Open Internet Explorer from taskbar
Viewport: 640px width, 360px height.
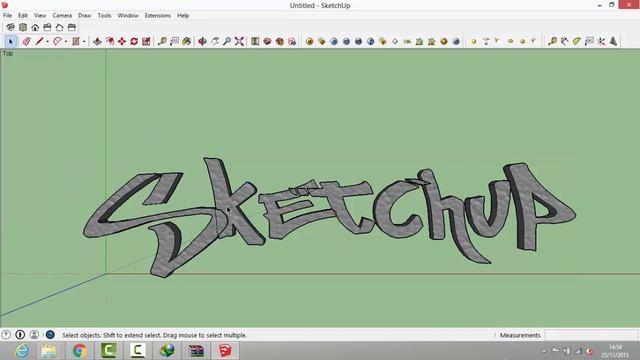coord(22,351)
